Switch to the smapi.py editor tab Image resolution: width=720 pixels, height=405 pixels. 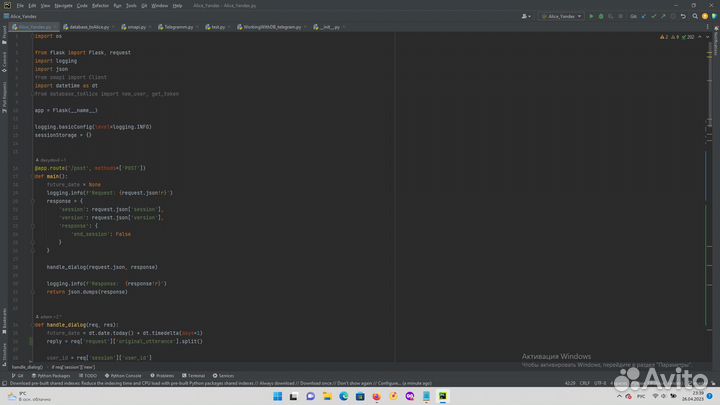tap(136, 27)
